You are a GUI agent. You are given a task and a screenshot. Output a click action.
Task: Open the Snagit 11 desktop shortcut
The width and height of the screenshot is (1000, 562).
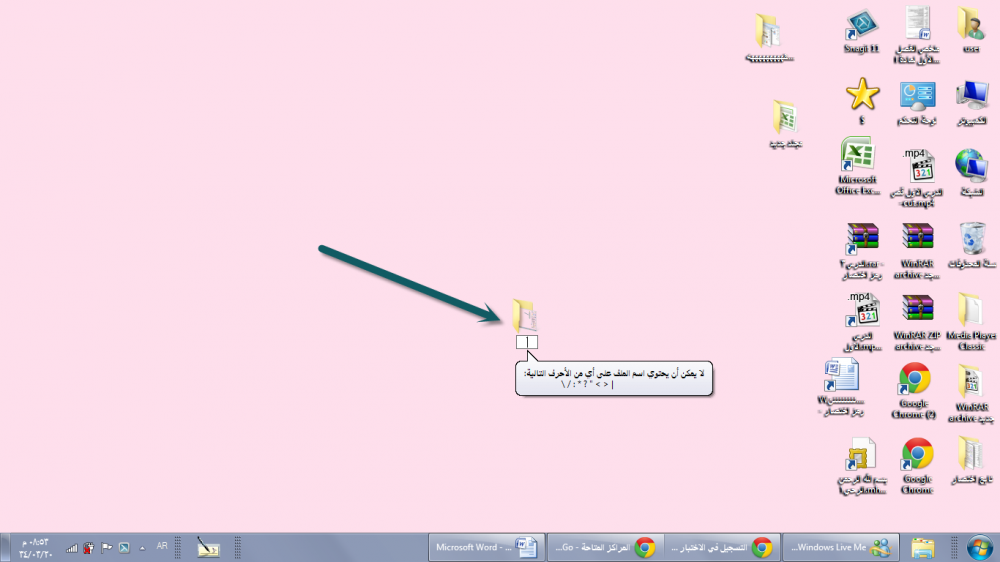pos(861,27)
